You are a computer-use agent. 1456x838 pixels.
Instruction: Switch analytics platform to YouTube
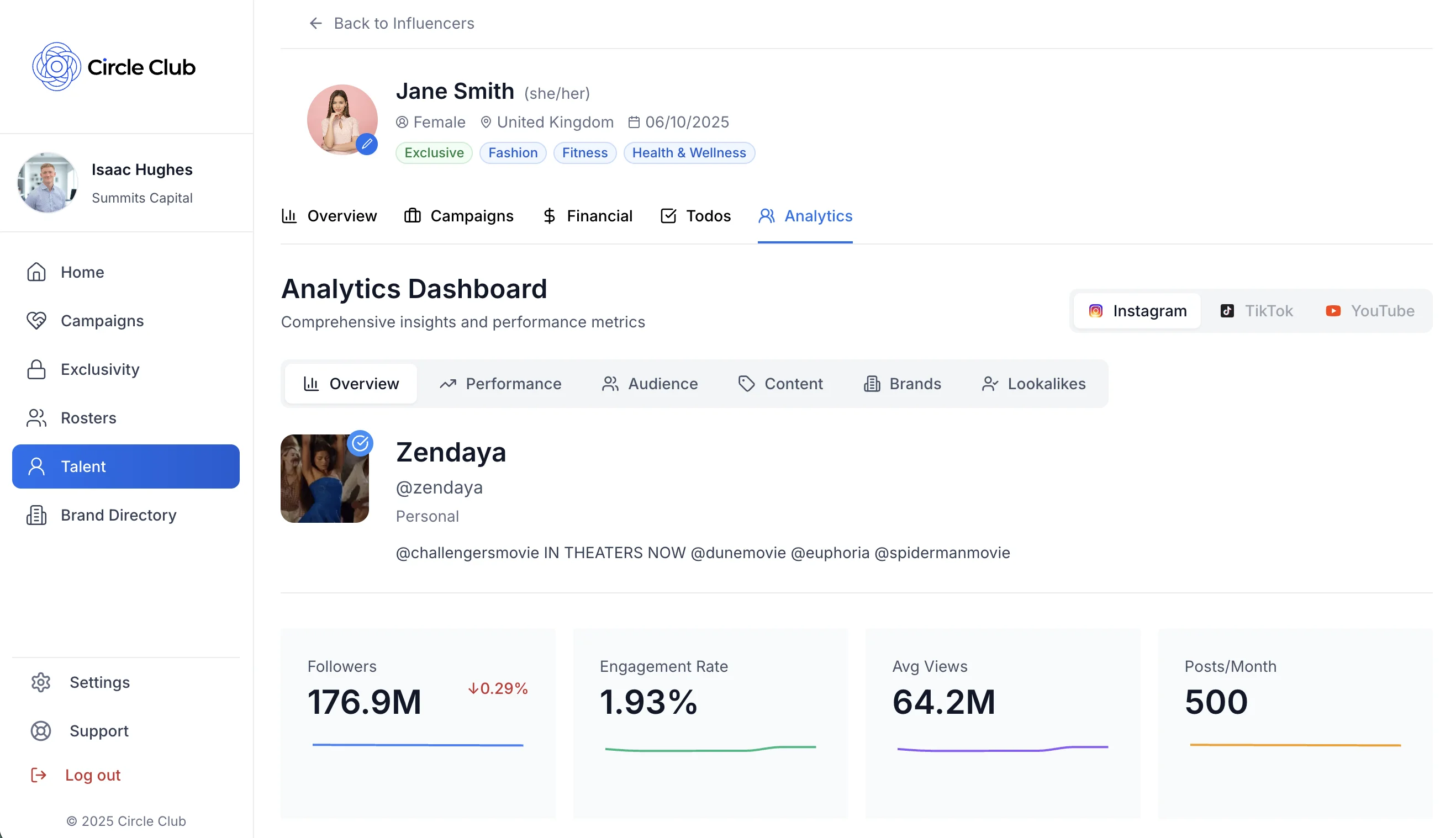click(x=1370, y=311)
